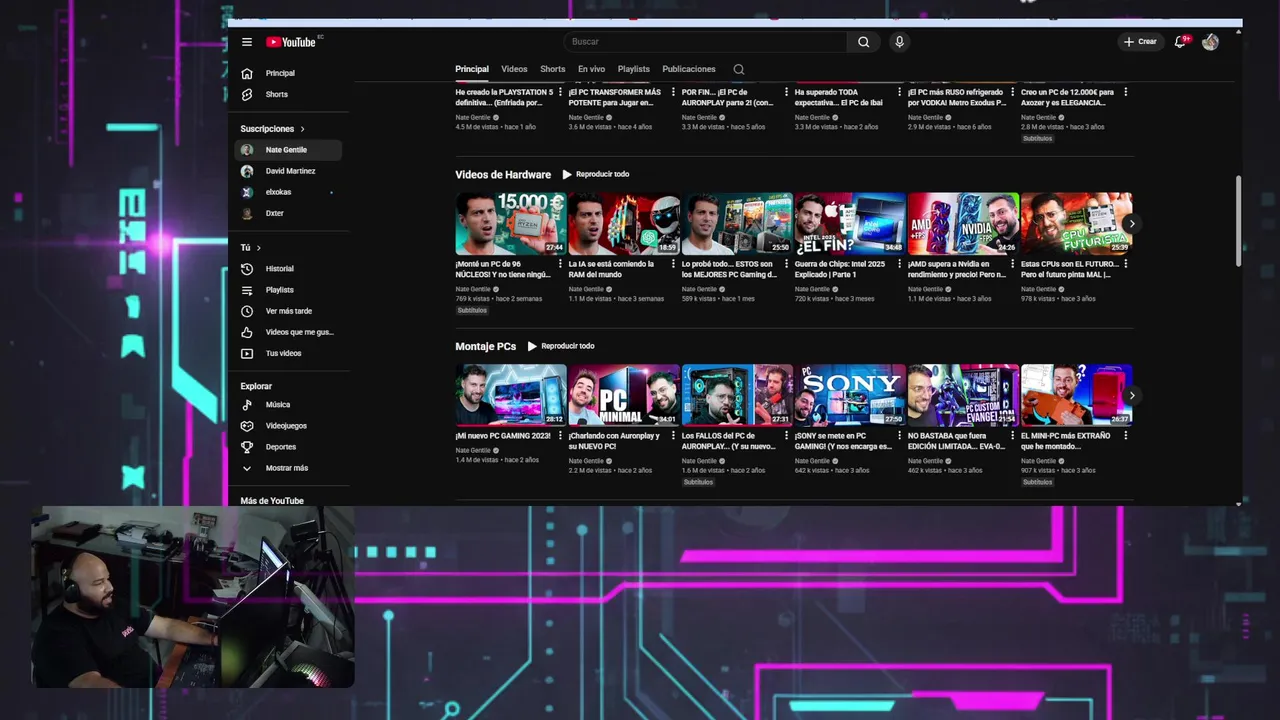Image resolution: width=1280 pixels, height=720 pixels.
Task: Click the page vertical scrollbar thumb
Action: 1239,220
